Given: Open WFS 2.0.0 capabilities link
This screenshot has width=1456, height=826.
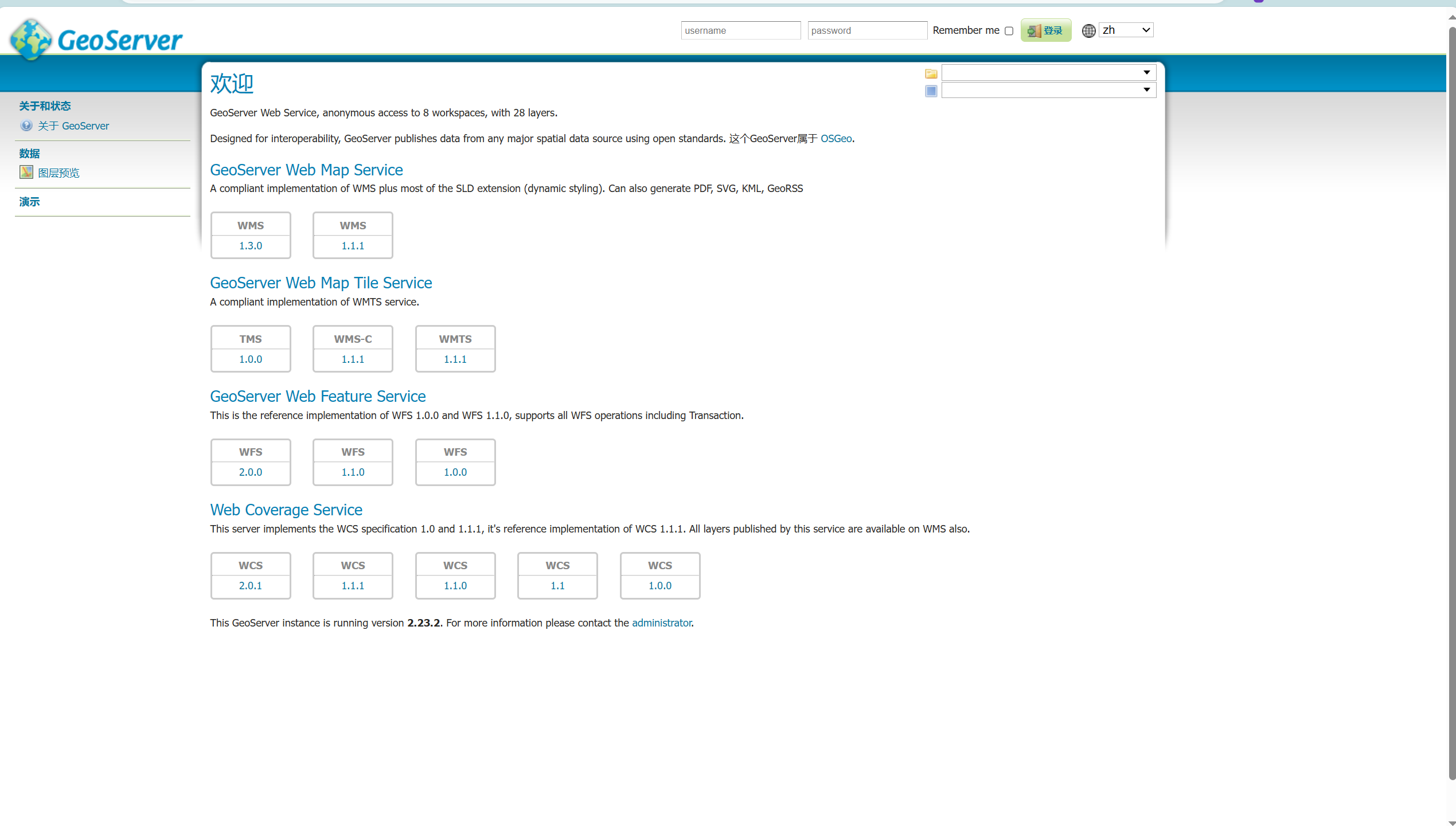Looking at the screenshot, I should pyautogui.click(x=251, y=472).
